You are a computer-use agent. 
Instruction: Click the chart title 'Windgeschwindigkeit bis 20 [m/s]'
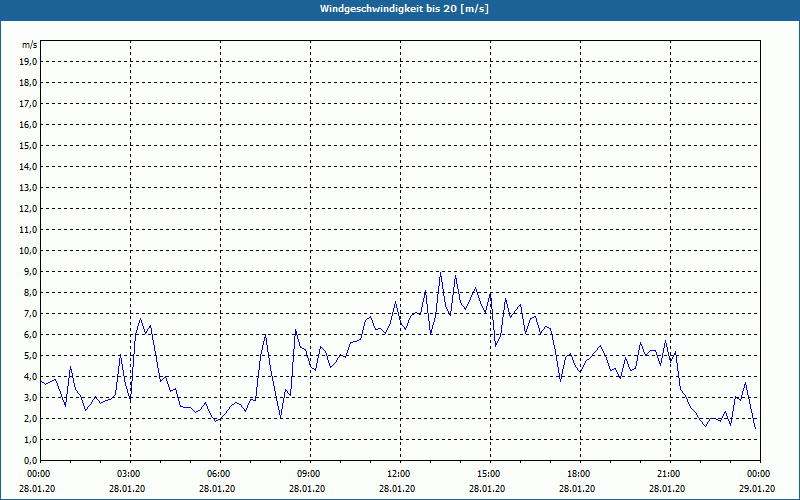404,9
